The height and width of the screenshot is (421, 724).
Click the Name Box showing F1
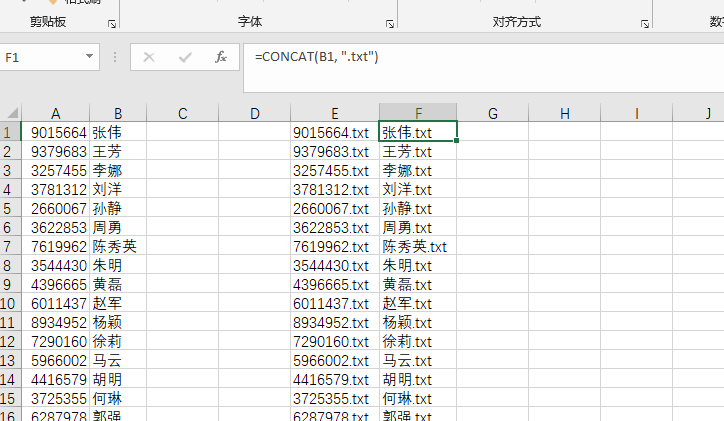pyautogui.click(x=40, y=58)
